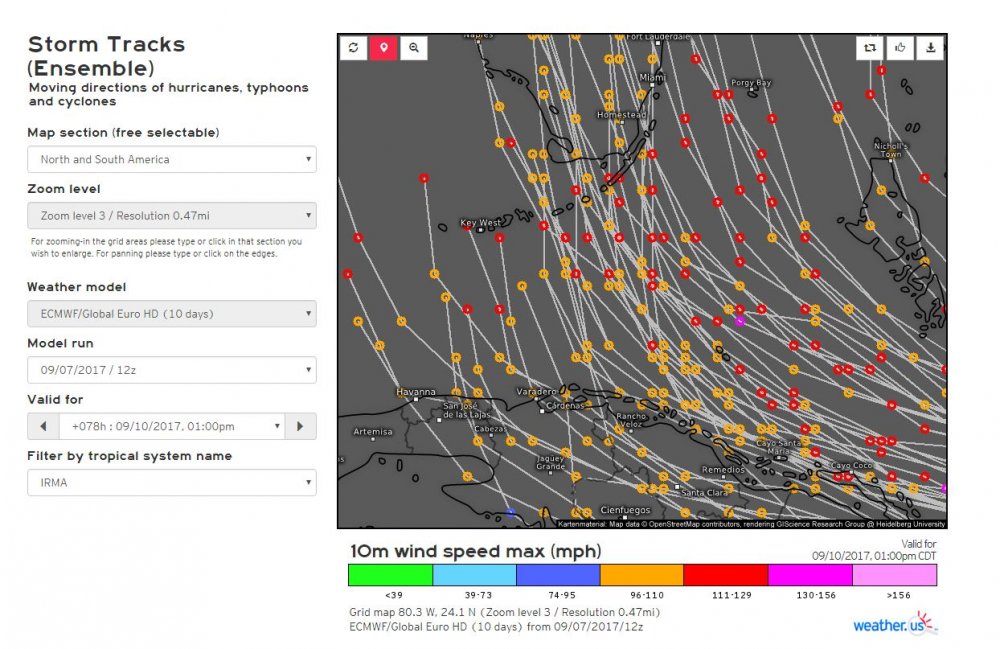Screen dimensions: 1000x649
Task: Advance to next forecast time step
Action: coord(300,426)
